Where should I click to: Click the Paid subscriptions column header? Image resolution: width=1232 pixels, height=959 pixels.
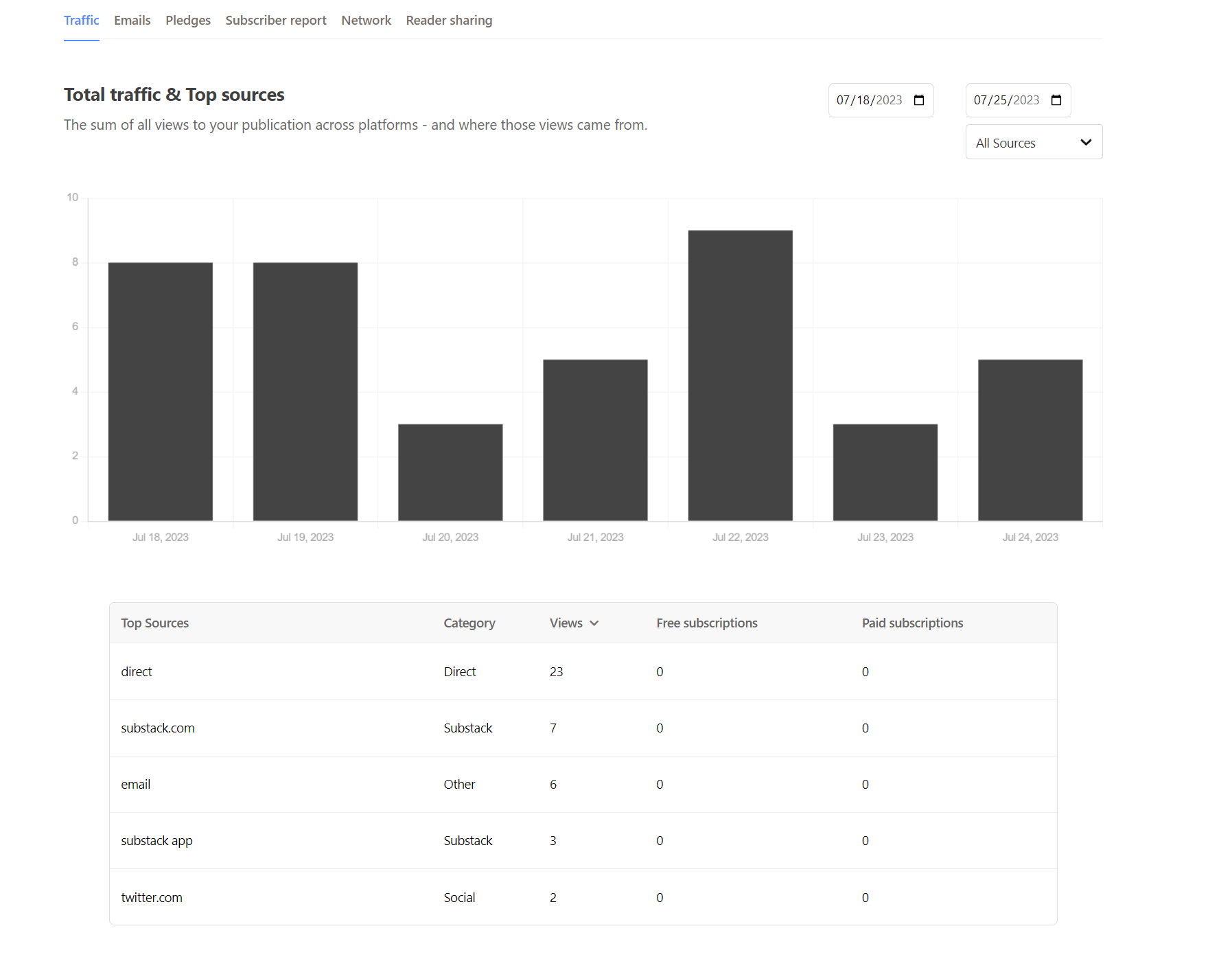click(x=912, y=623)
